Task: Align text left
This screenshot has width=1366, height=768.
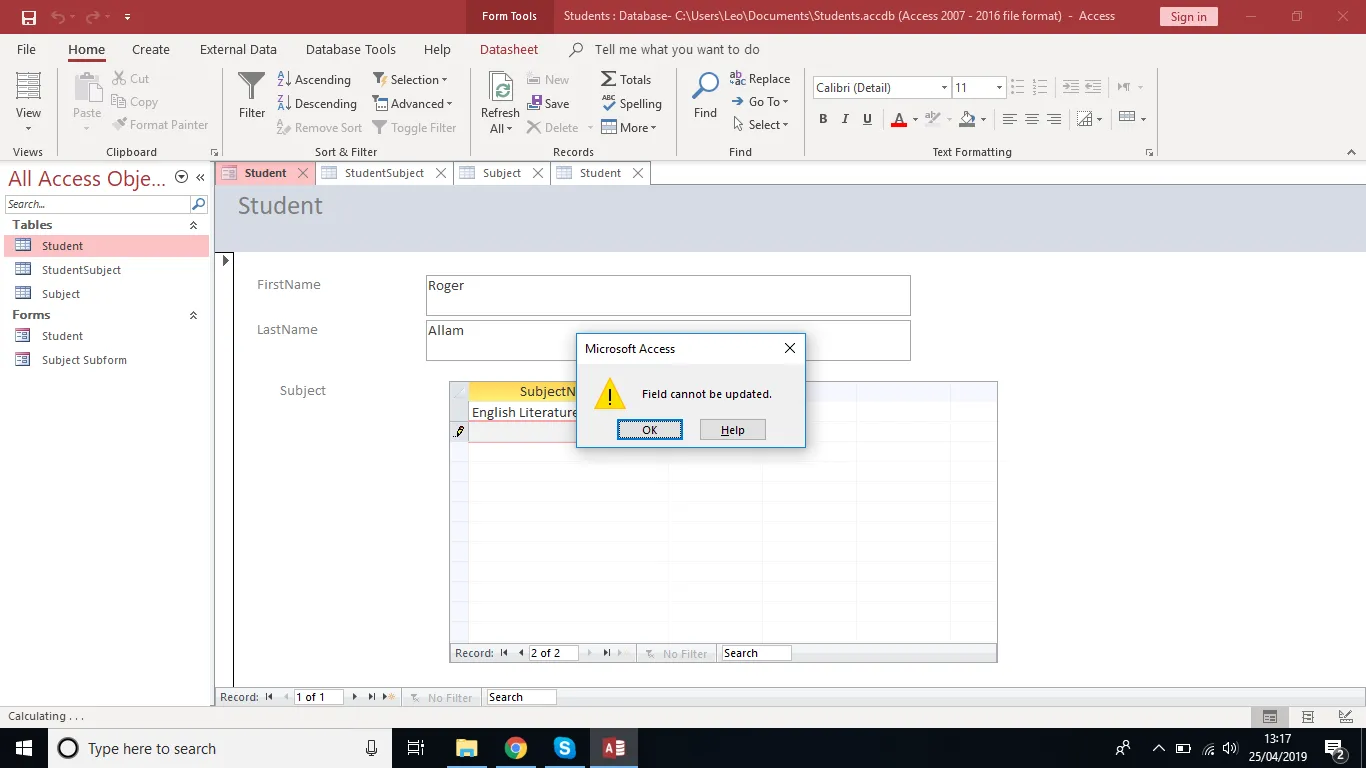Action: [1010, 119]
